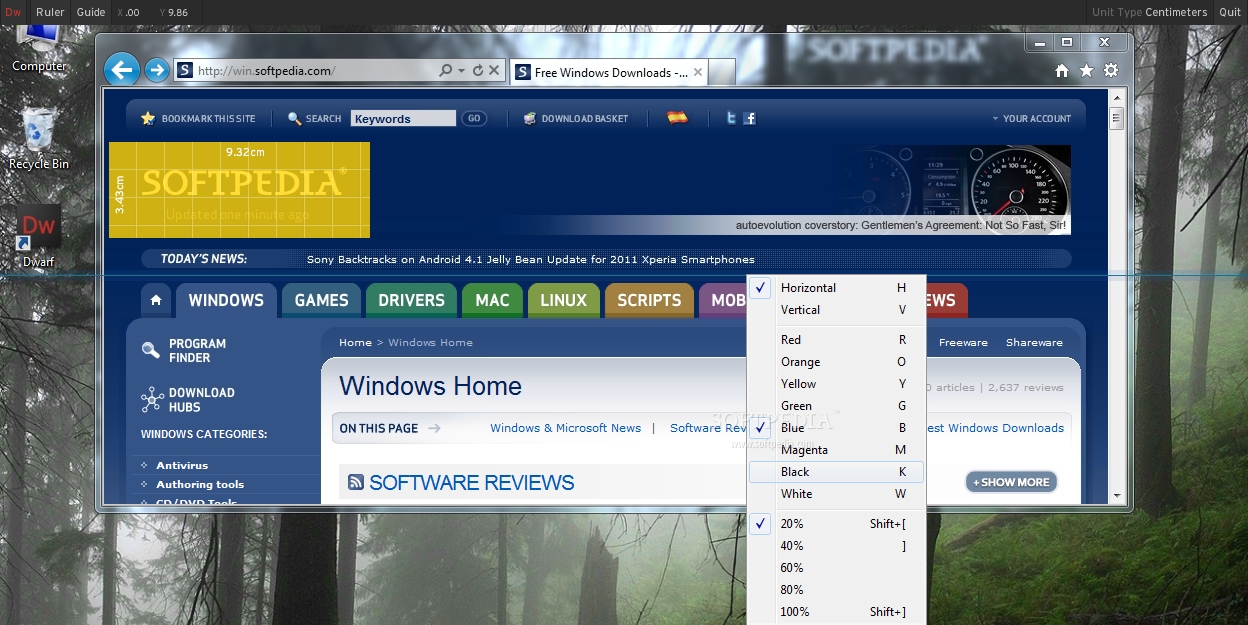Switch to the LINUX tab
This screenshot has height=625, width=1248.
(x=563, y=300)
